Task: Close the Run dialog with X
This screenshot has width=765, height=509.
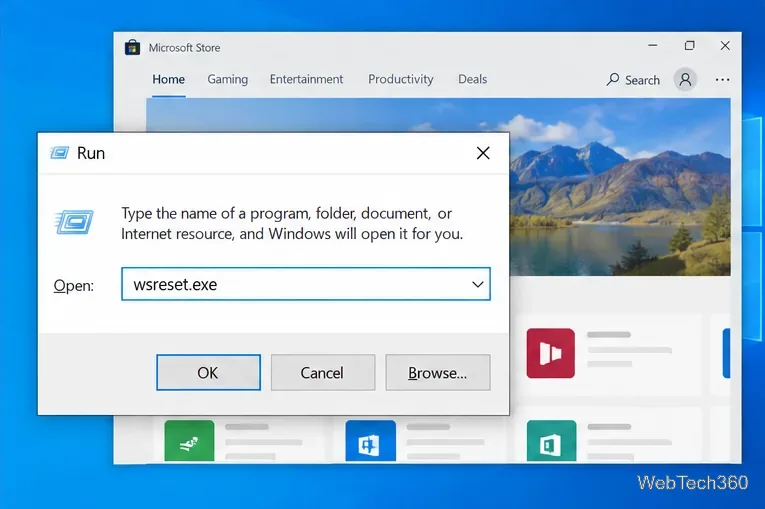Action: click(x=483, y=153)
